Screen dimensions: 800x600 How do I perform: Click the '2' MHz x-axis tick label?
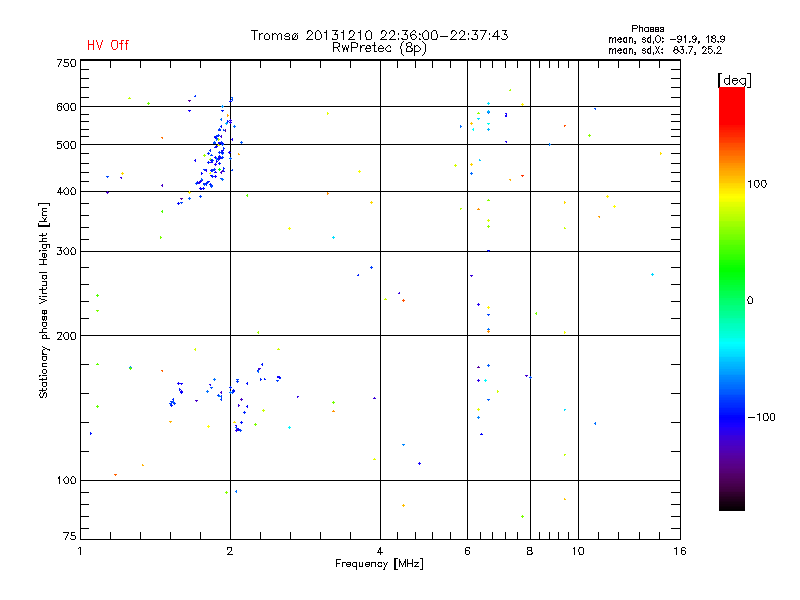tap(230, 551)
